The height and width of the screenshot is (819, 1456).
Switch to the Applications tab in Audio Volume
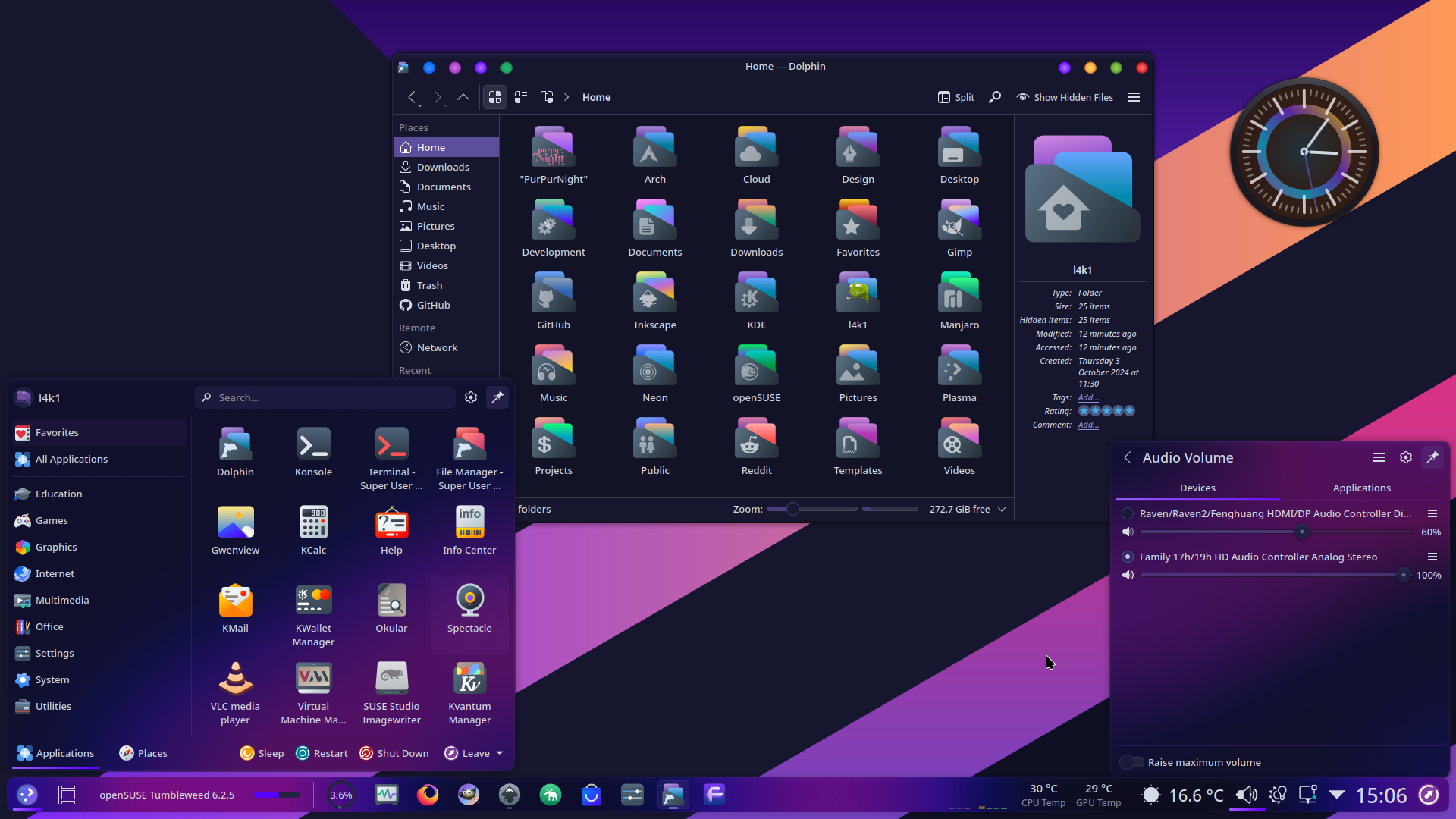[x=1361, y=488]
